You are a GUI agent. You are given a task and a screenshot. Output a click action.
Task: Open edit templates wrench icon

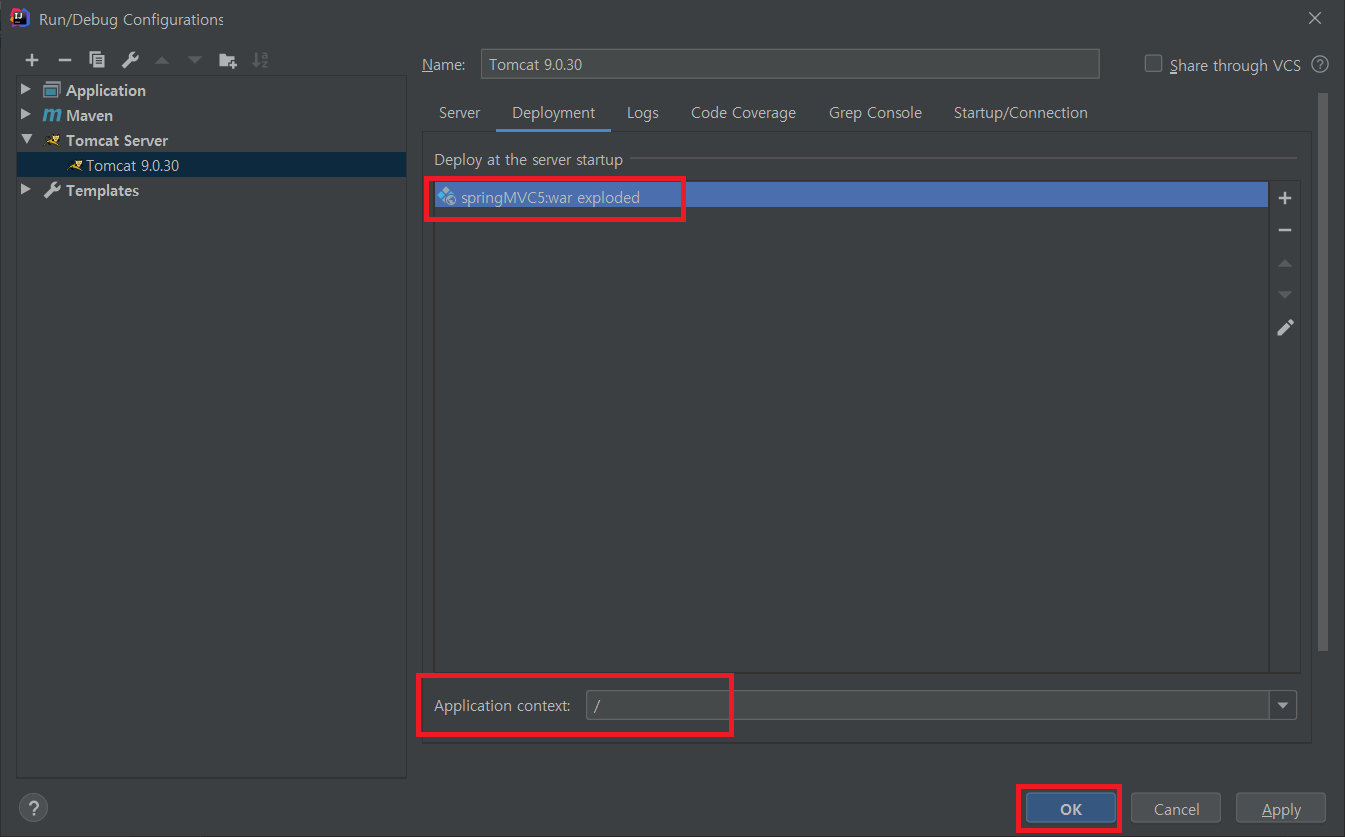[130, 60]
